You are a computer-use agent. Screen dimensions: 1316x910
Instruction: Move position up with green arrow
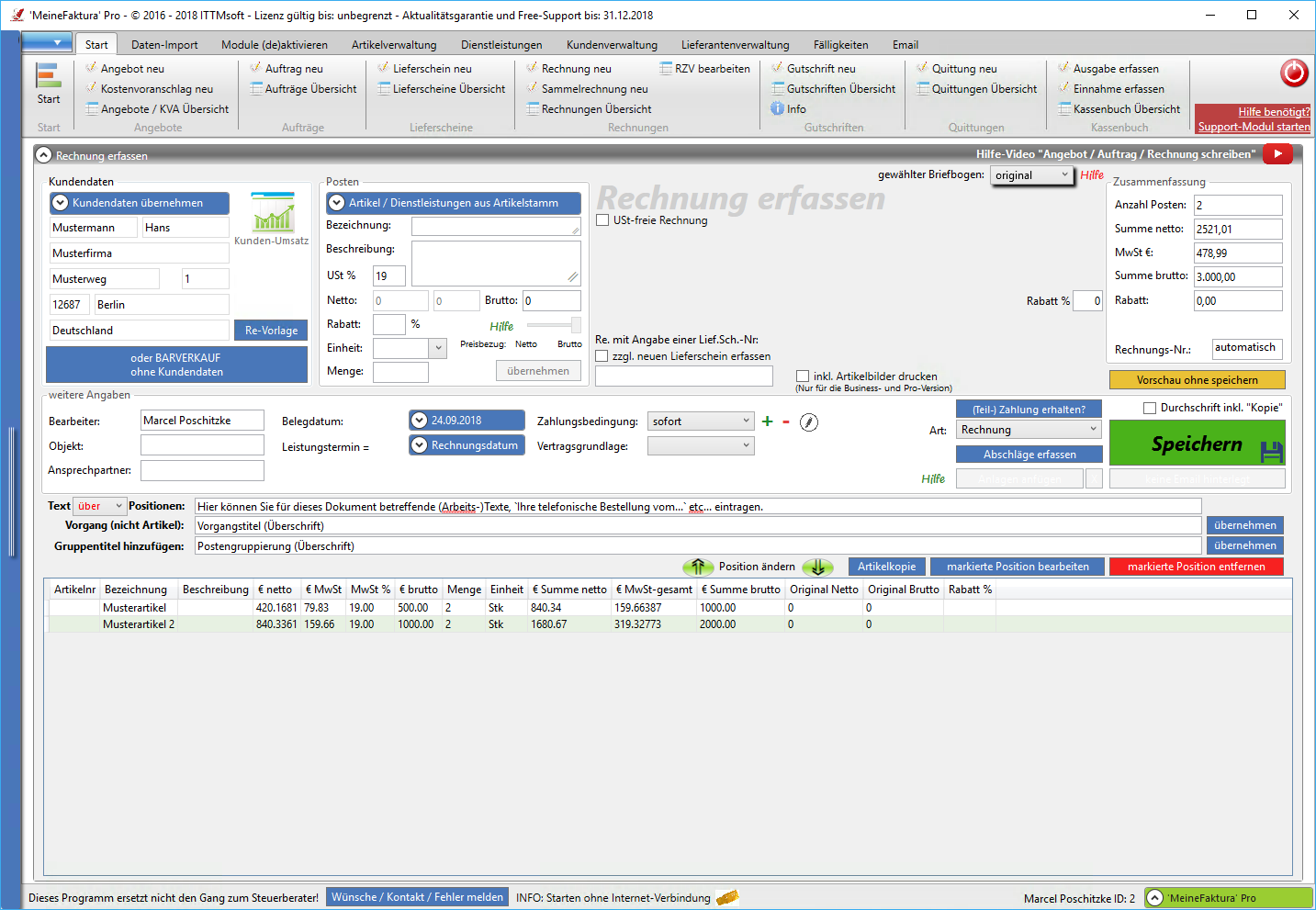698,567
